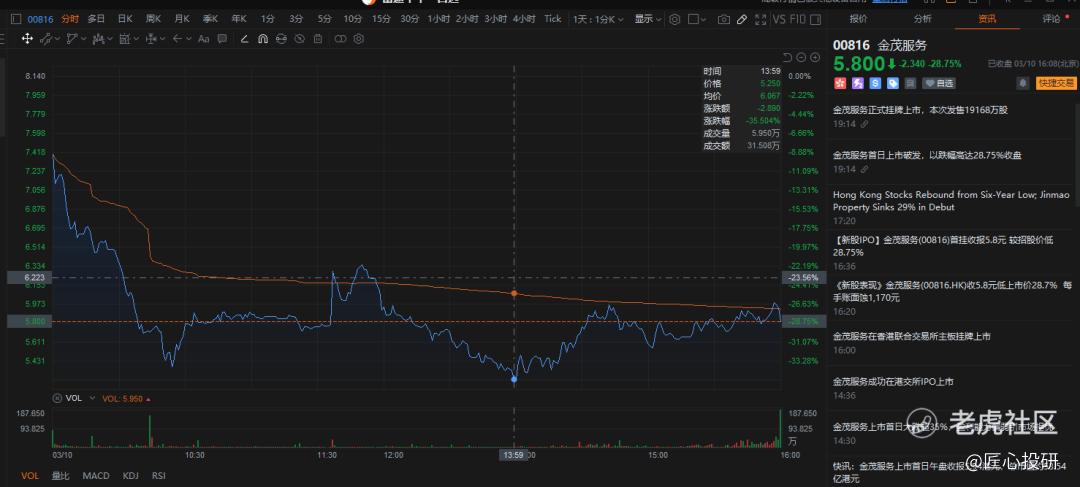1080x487 pixels.
Task: Open Hong Kong Stocks Rebound news
Action: pyautogui.click(x=953, y=201)
